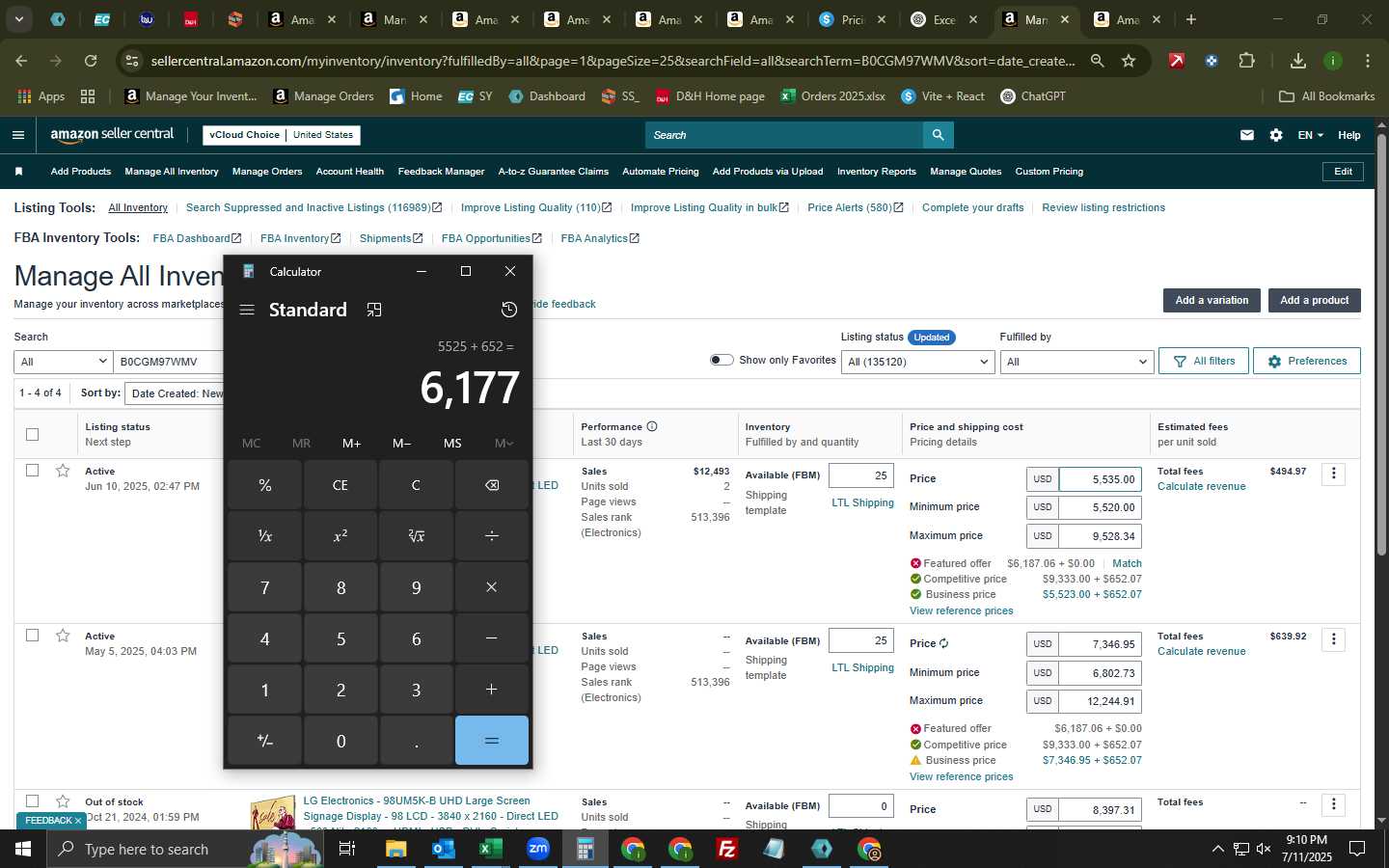Open Calculator M memory list dropdown
Screen dimensions: 1389x868
504,443
